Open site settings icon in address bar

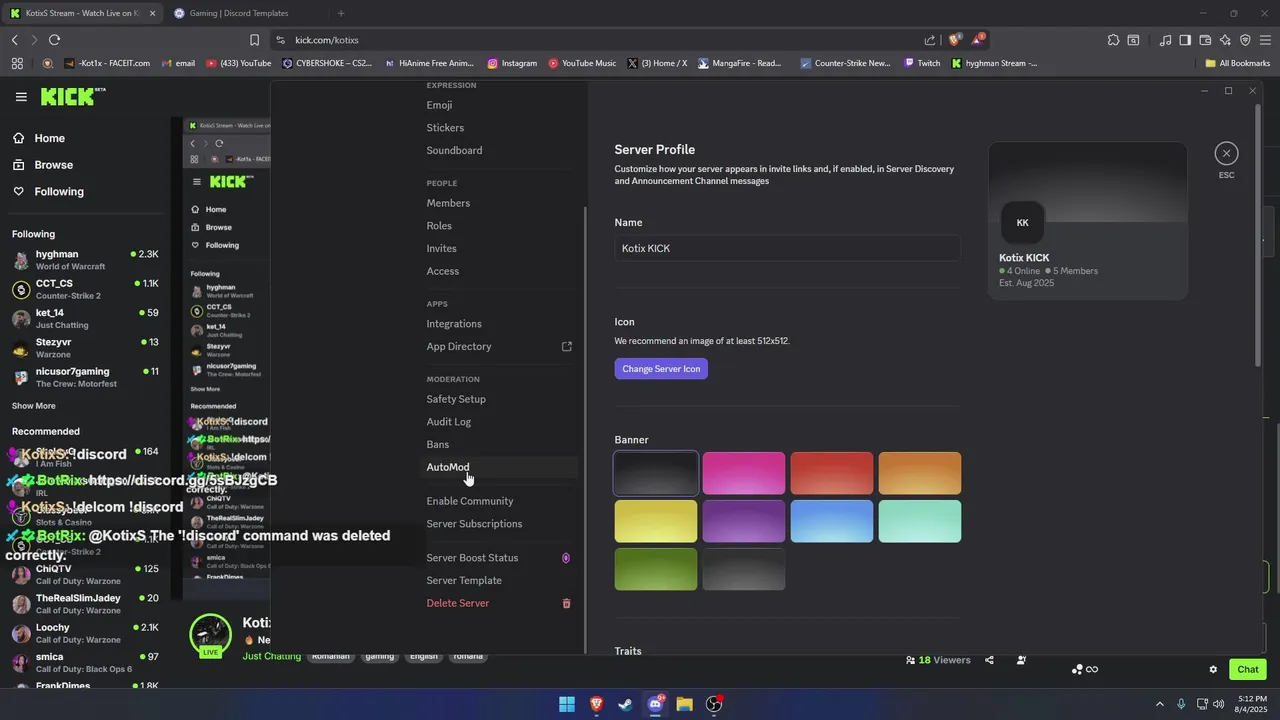280,40
